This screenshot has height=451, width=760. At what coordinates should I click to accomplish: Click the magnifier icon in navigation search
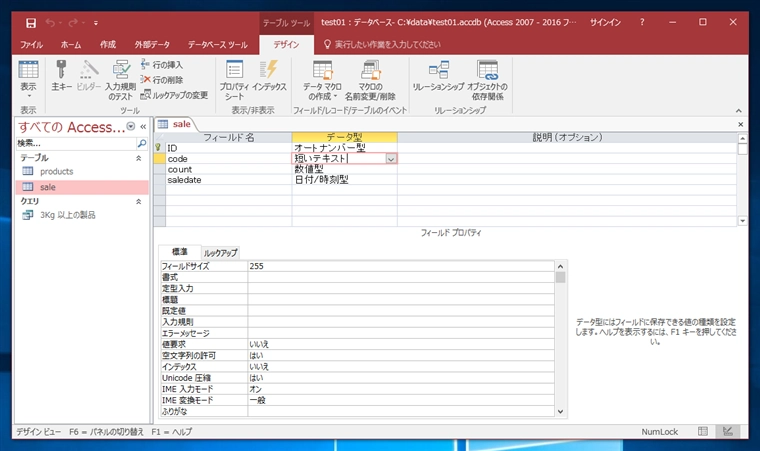142,144
